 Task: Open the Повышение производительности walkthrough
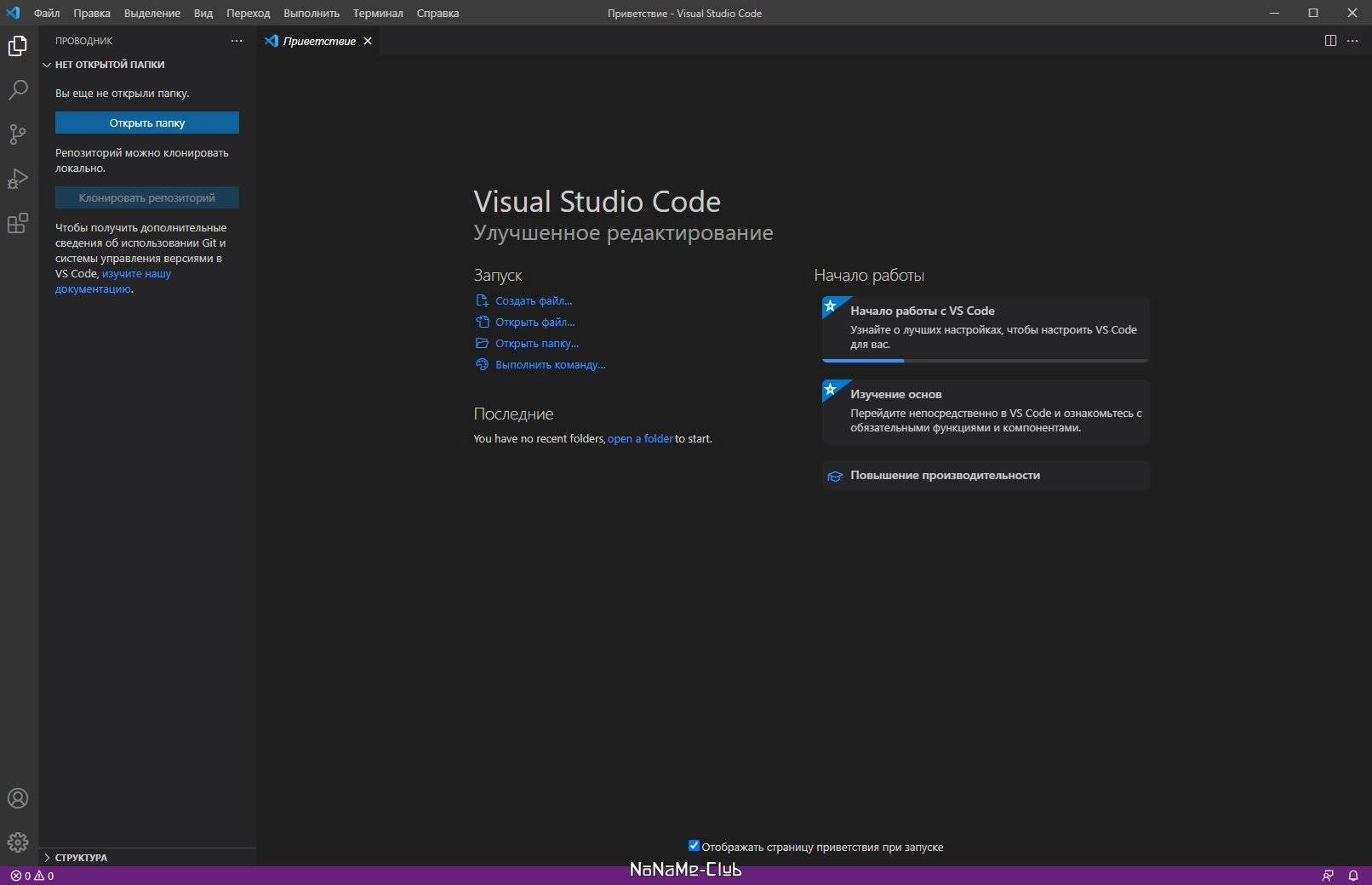click(x=986, y=476)
